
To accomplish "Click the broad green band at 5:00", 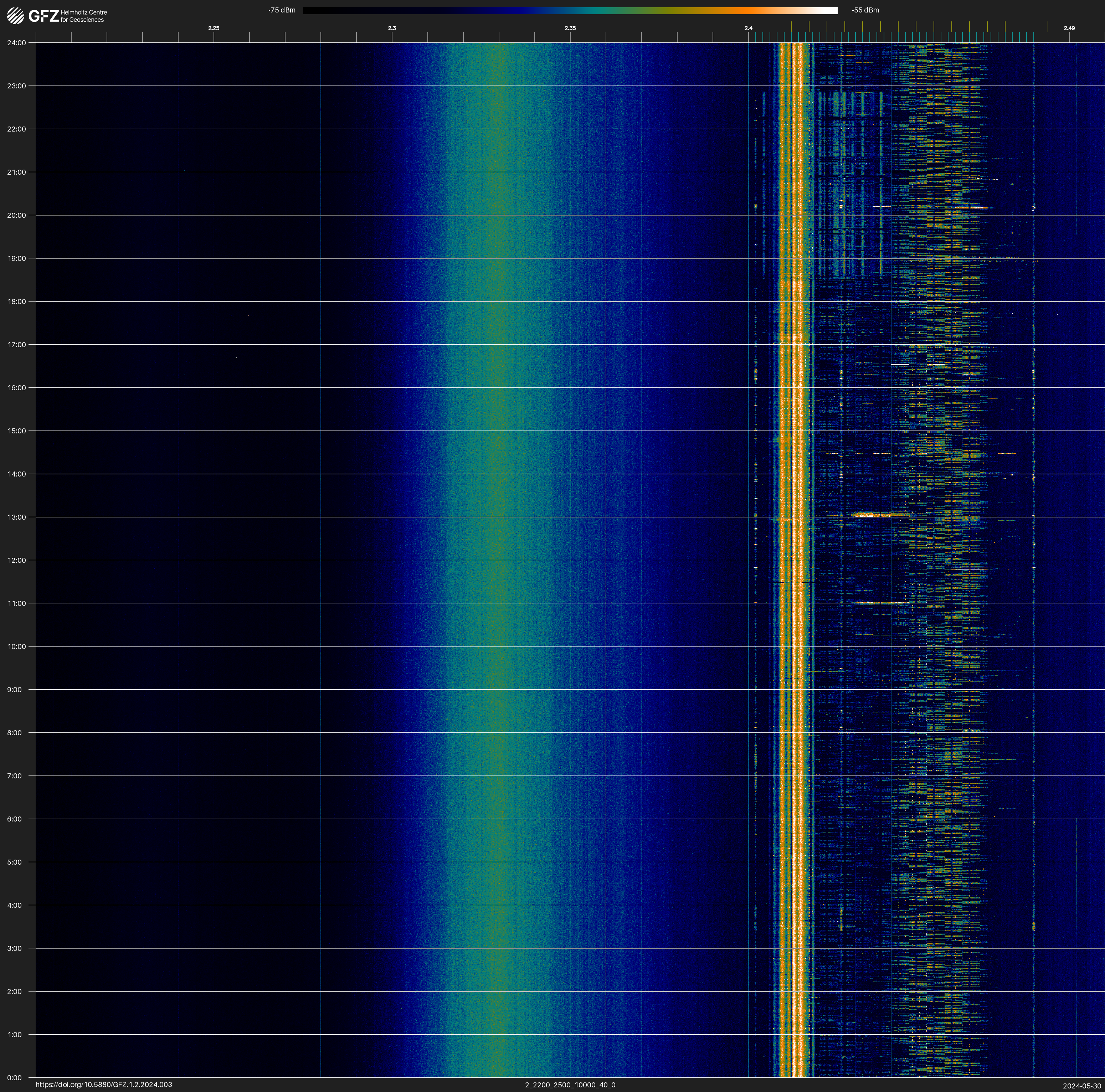I will pyautogui.click(x=498, y=862).
